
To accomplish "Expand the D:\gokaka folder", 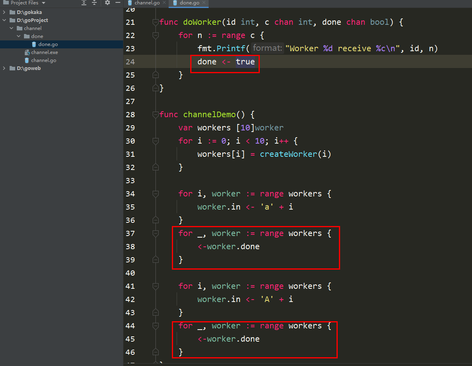I will click(4, 12).
